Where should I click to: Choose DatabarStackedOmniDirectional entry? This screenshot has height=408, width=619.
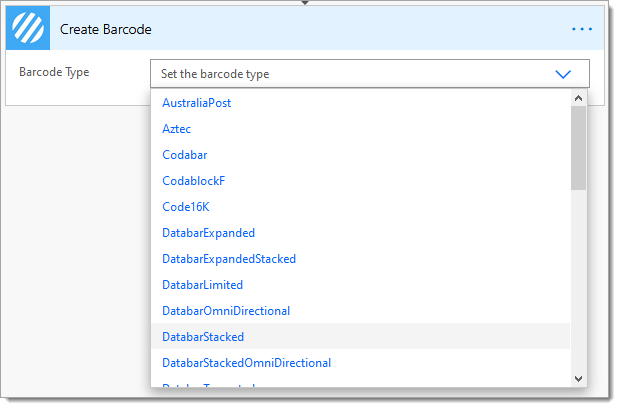(x=247, y=363)
